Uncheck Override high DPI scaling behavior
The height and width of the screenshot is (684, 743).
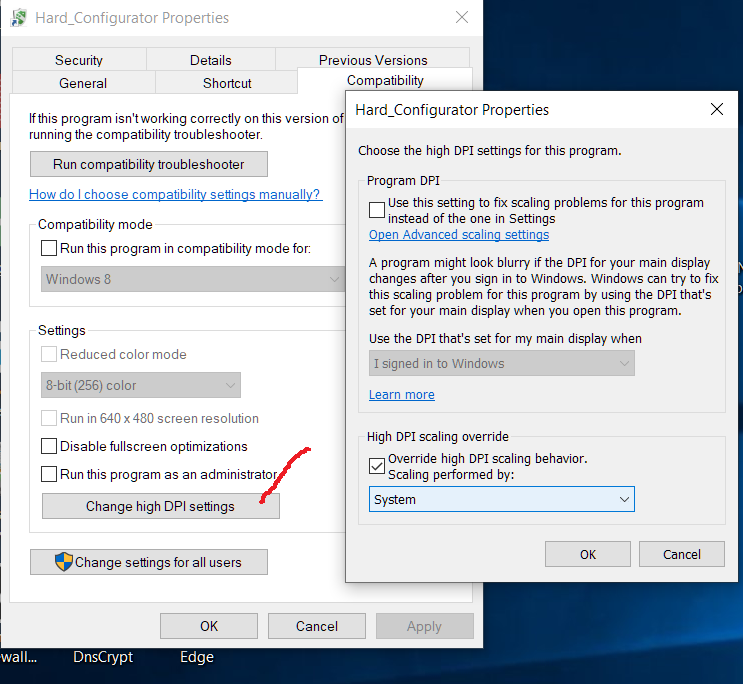377,466
